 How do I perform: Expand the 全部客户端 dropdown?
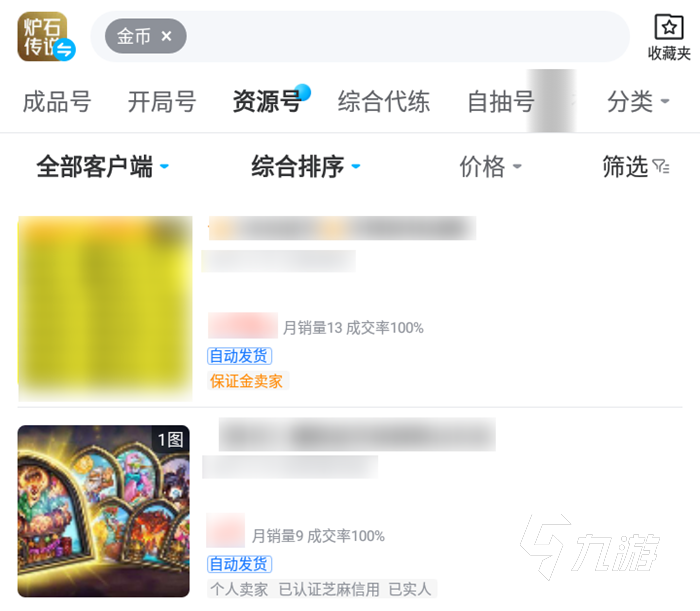[103, 166]
